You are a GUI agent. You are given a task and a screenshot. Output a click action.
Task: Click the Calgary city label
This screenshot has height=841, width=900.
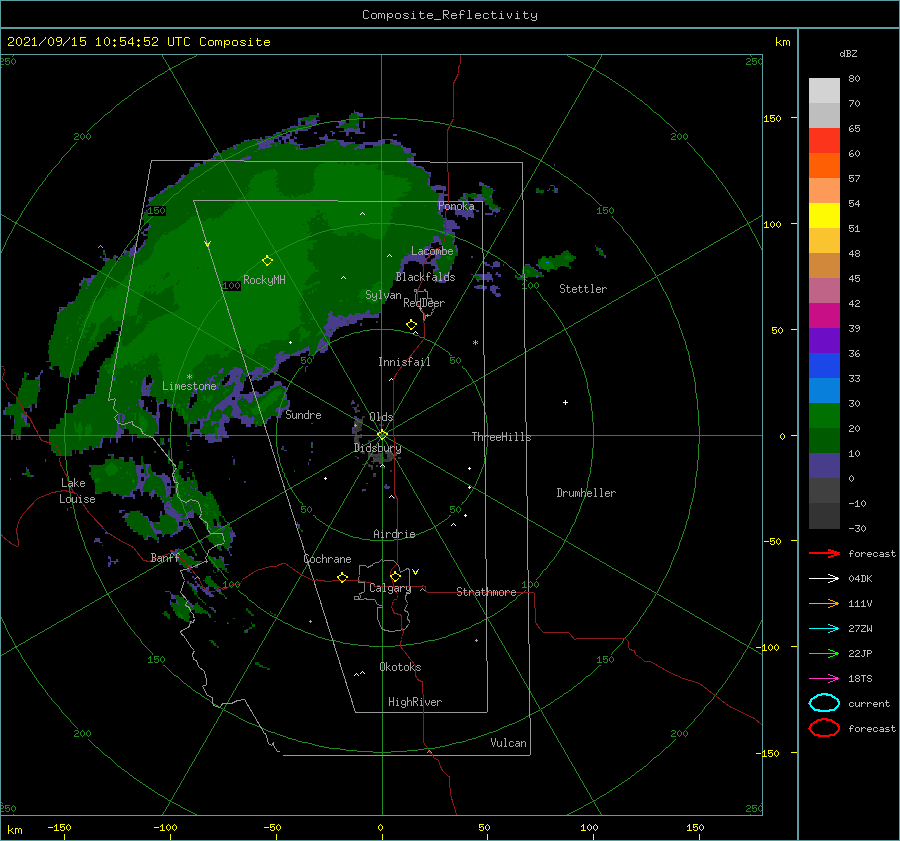pos(390,588)
